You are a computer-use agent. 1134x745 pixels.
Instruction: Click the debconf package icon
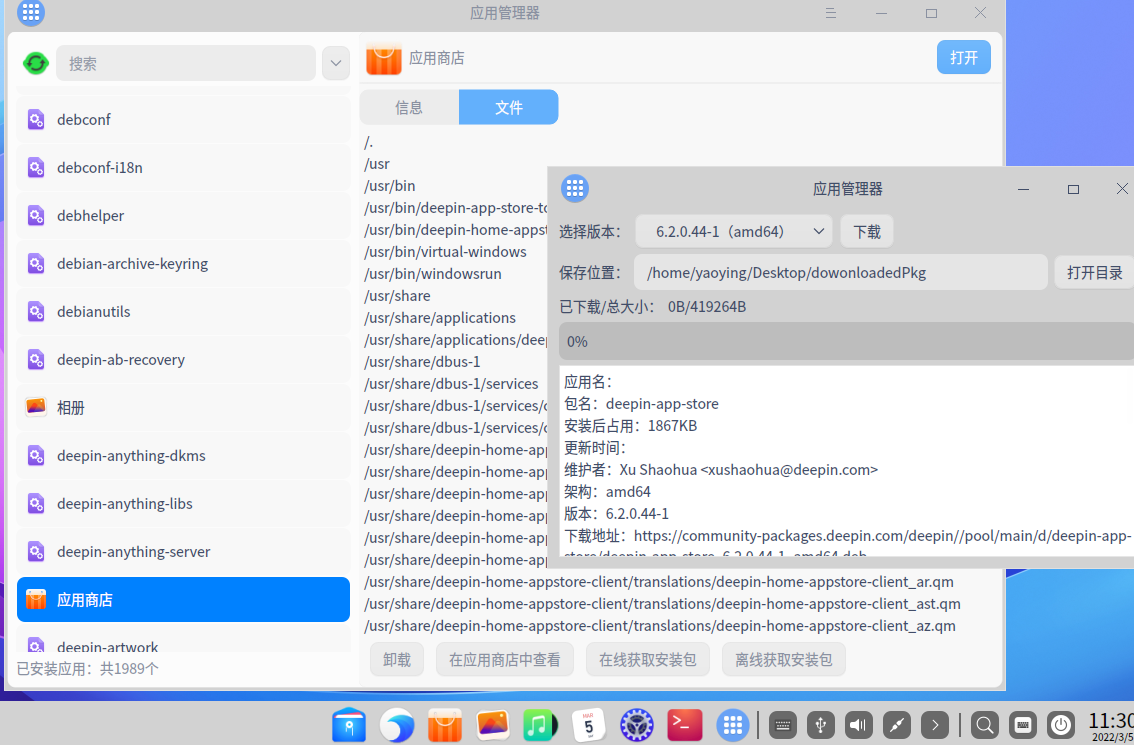click(x=36, y=119)
